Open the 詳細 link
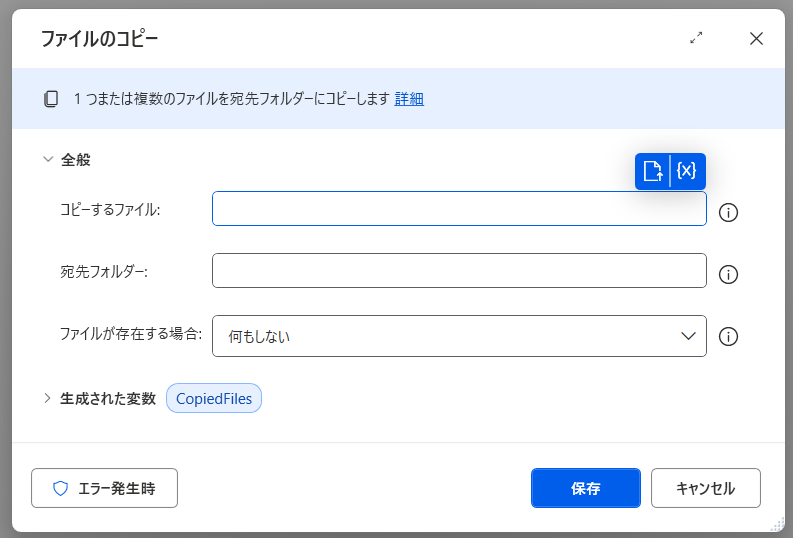 [x=409, y=99]
